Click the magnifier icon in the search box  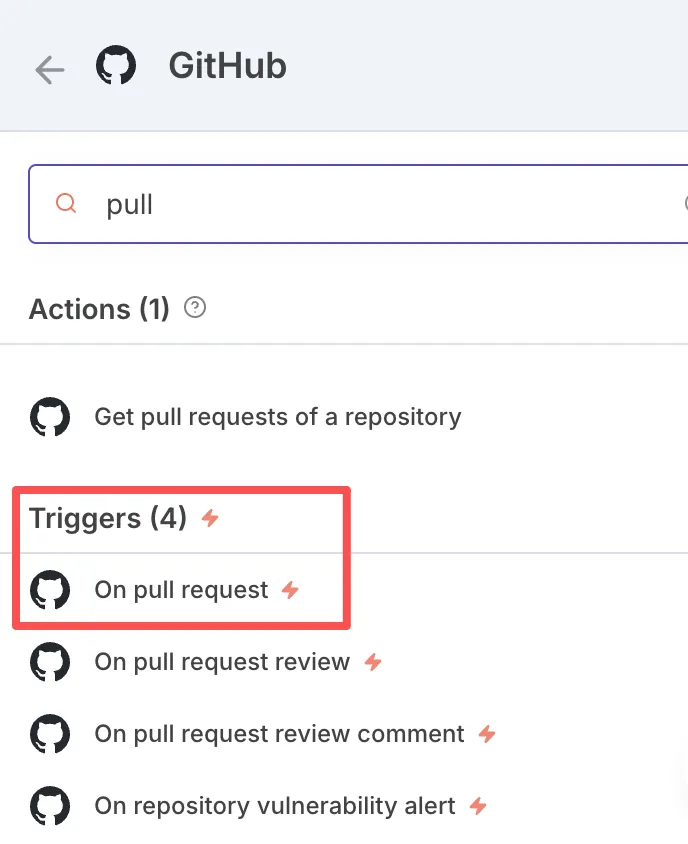66,204
